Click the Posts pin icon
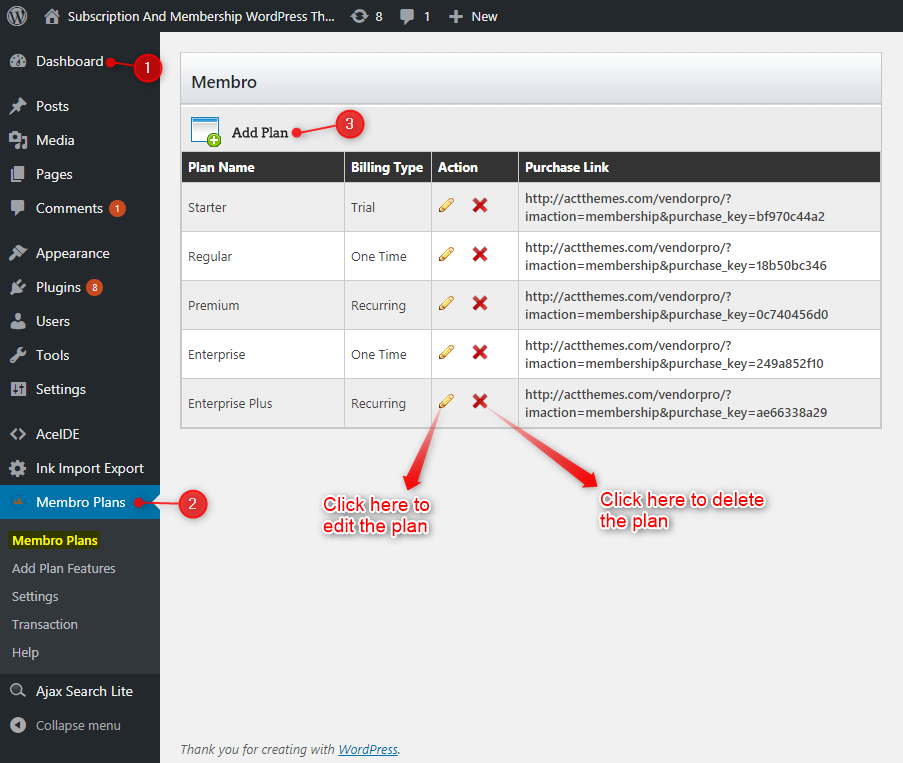903x763 pixels. [x=18, y=106]
